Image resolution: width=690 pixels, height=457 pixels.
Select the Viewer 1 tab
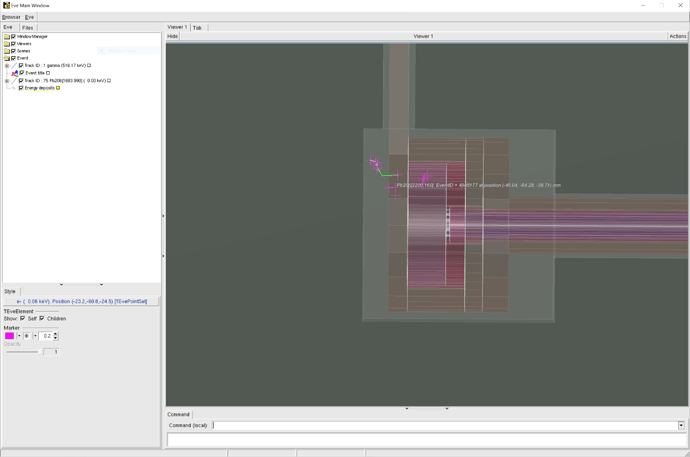pyautogui.click(x=177, y=27)
